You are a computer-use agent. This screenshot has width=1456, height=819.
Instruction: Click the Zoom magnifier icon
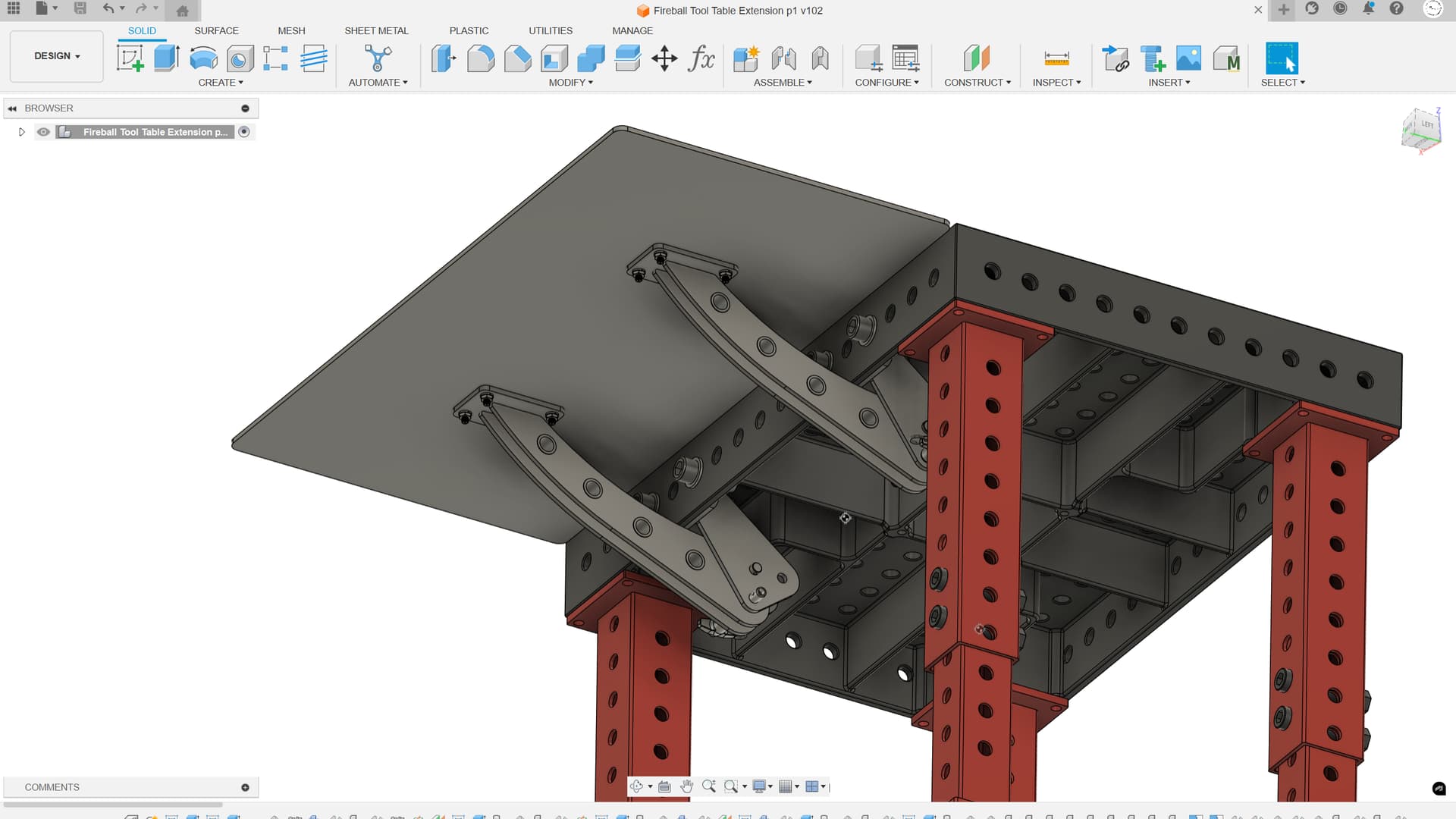point(708,786)
